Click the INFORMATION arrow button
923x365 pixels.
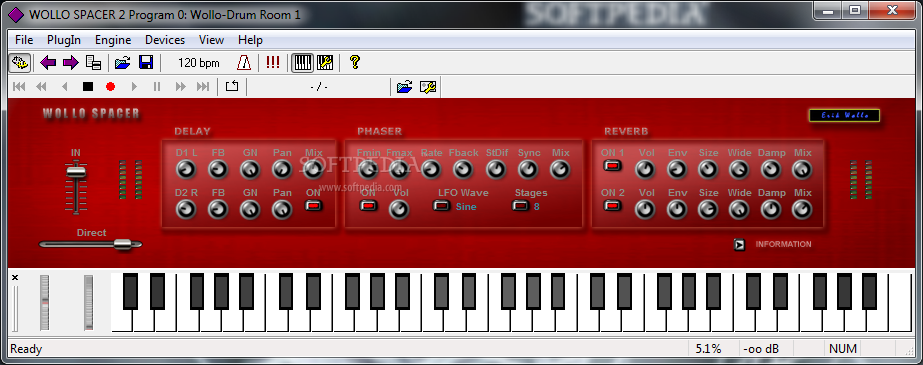(x=740, y=244)
